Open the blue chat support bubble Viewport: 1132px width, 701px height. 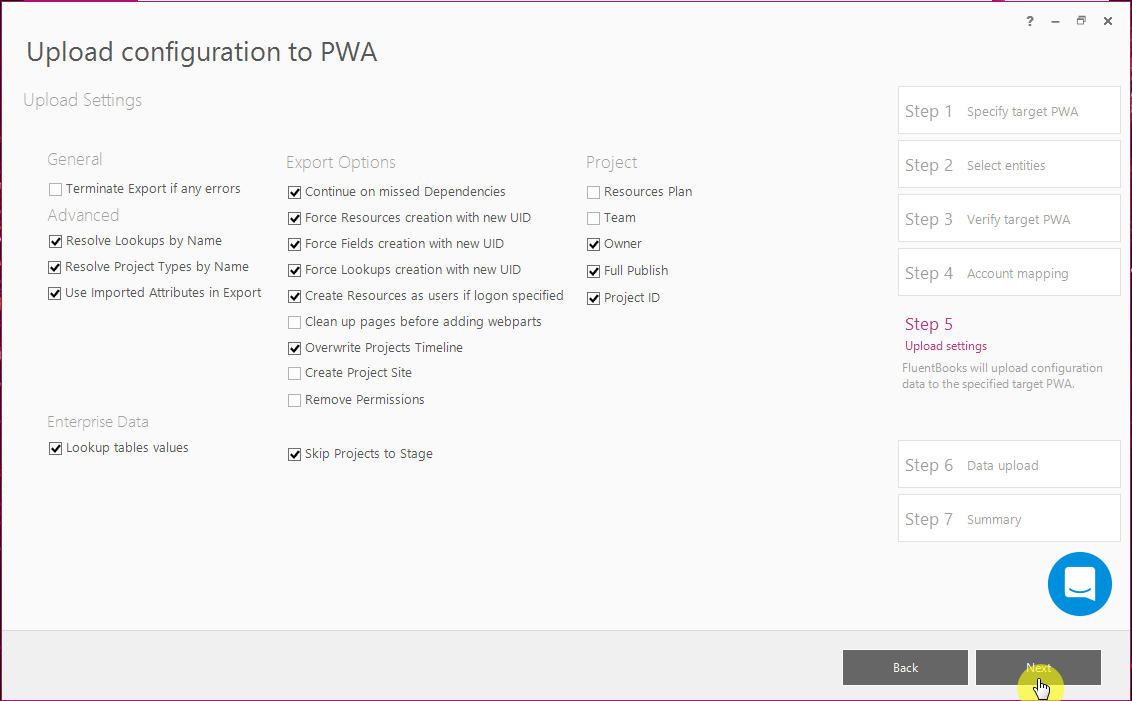point(1079,584)
